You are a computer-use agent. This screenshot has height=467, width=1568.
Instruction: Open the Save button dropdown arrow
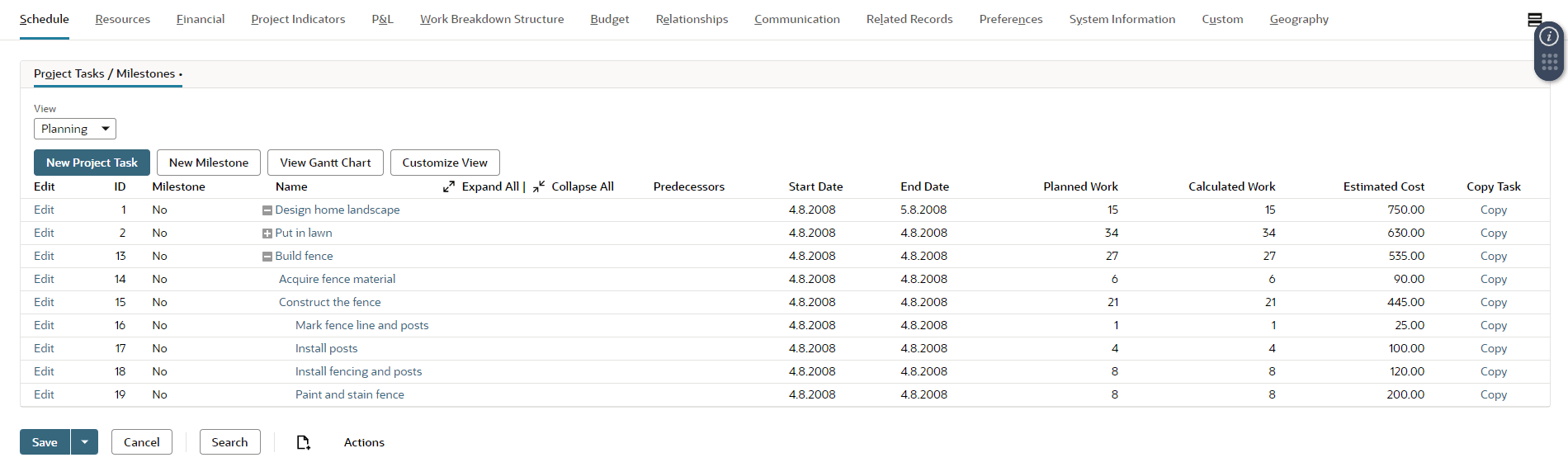84,442
